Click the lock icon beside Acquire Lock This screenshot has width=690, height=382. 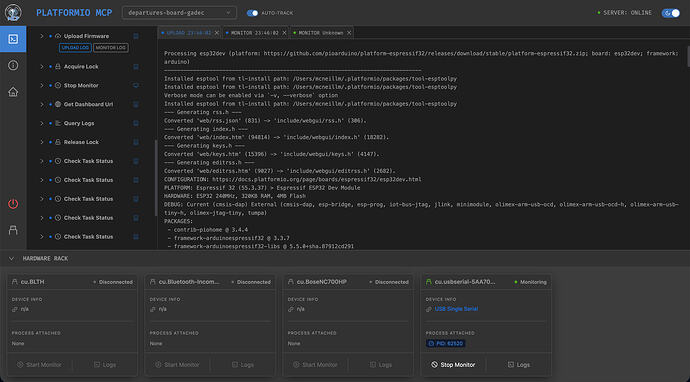[58, 67]
